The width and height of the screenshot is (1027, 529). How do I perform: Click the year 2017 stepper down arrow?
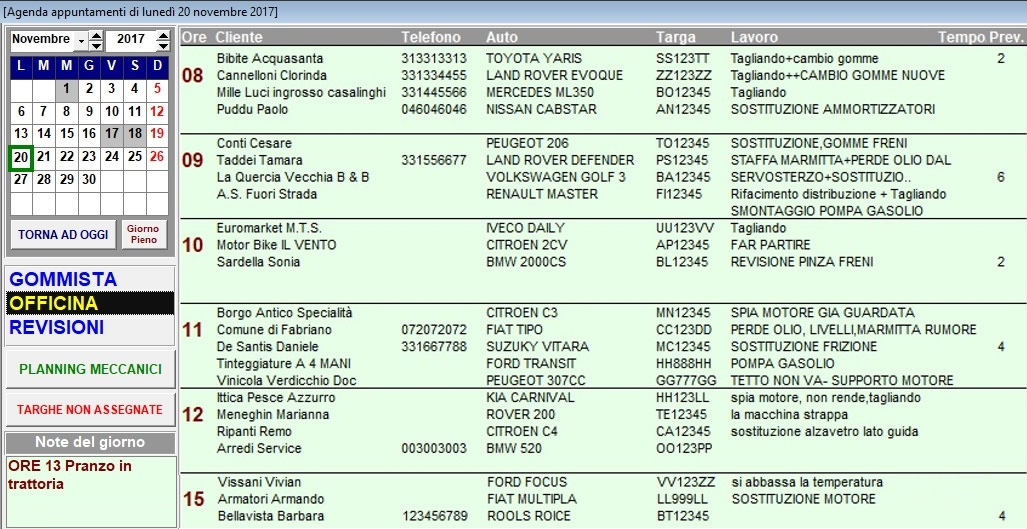163,46
